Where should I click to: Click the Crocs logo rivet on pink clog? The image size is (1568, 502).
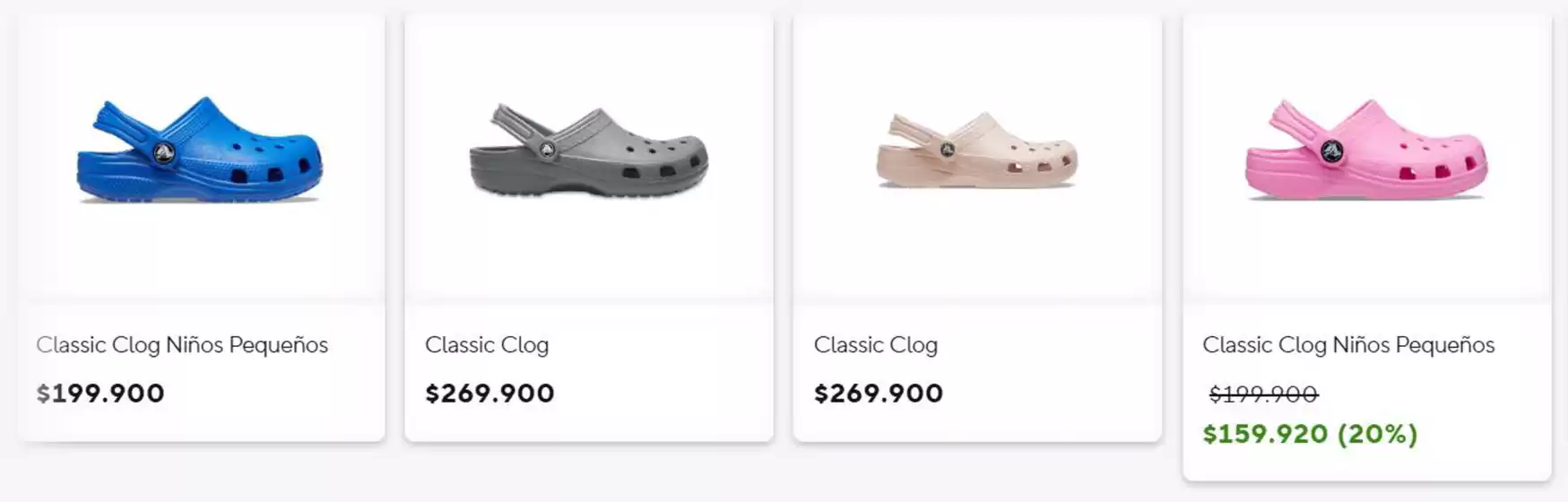tap(1331, 151)
